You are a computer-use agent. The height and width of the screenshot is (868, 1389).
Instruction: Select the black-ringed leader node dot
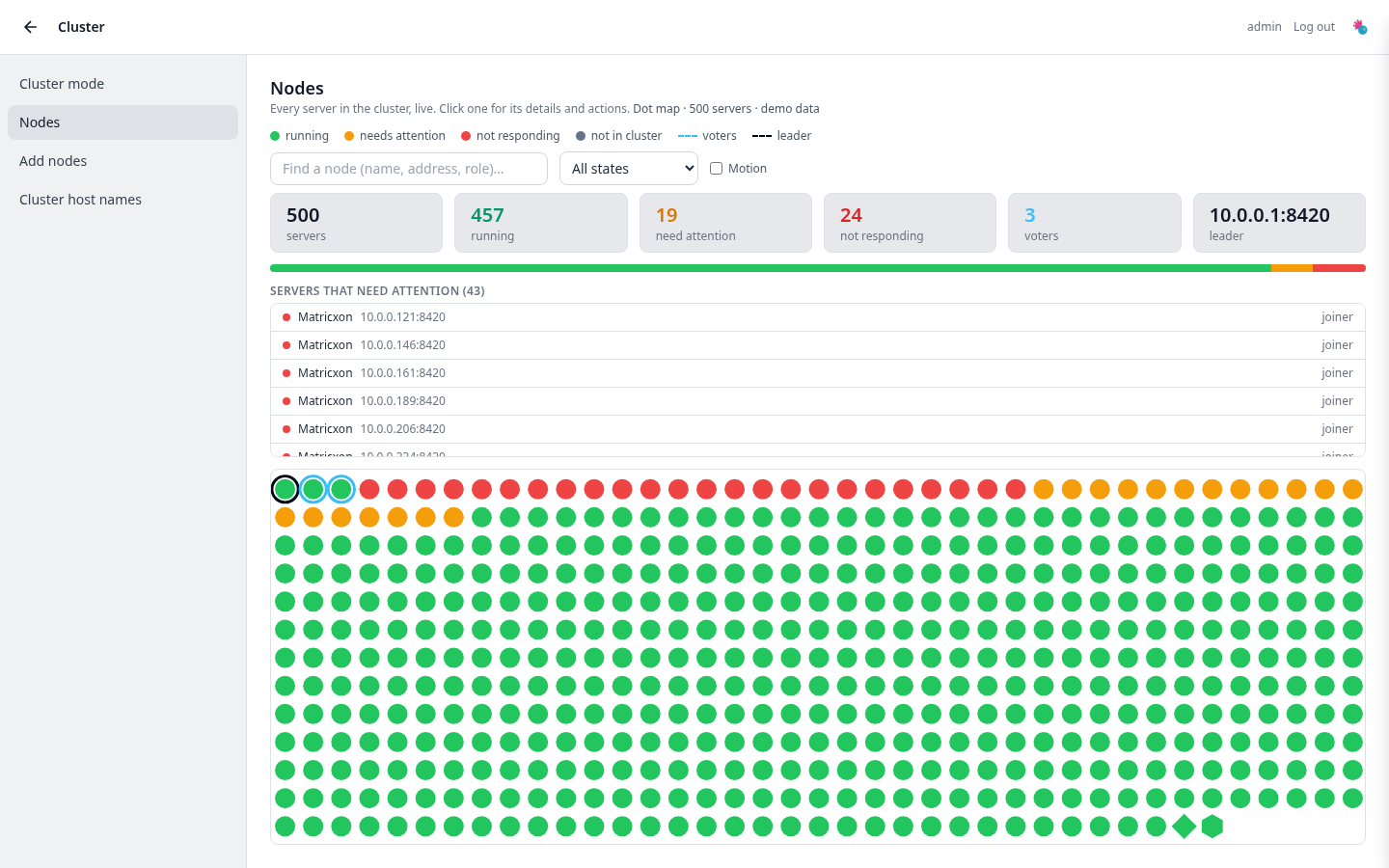tap(285, 489)
